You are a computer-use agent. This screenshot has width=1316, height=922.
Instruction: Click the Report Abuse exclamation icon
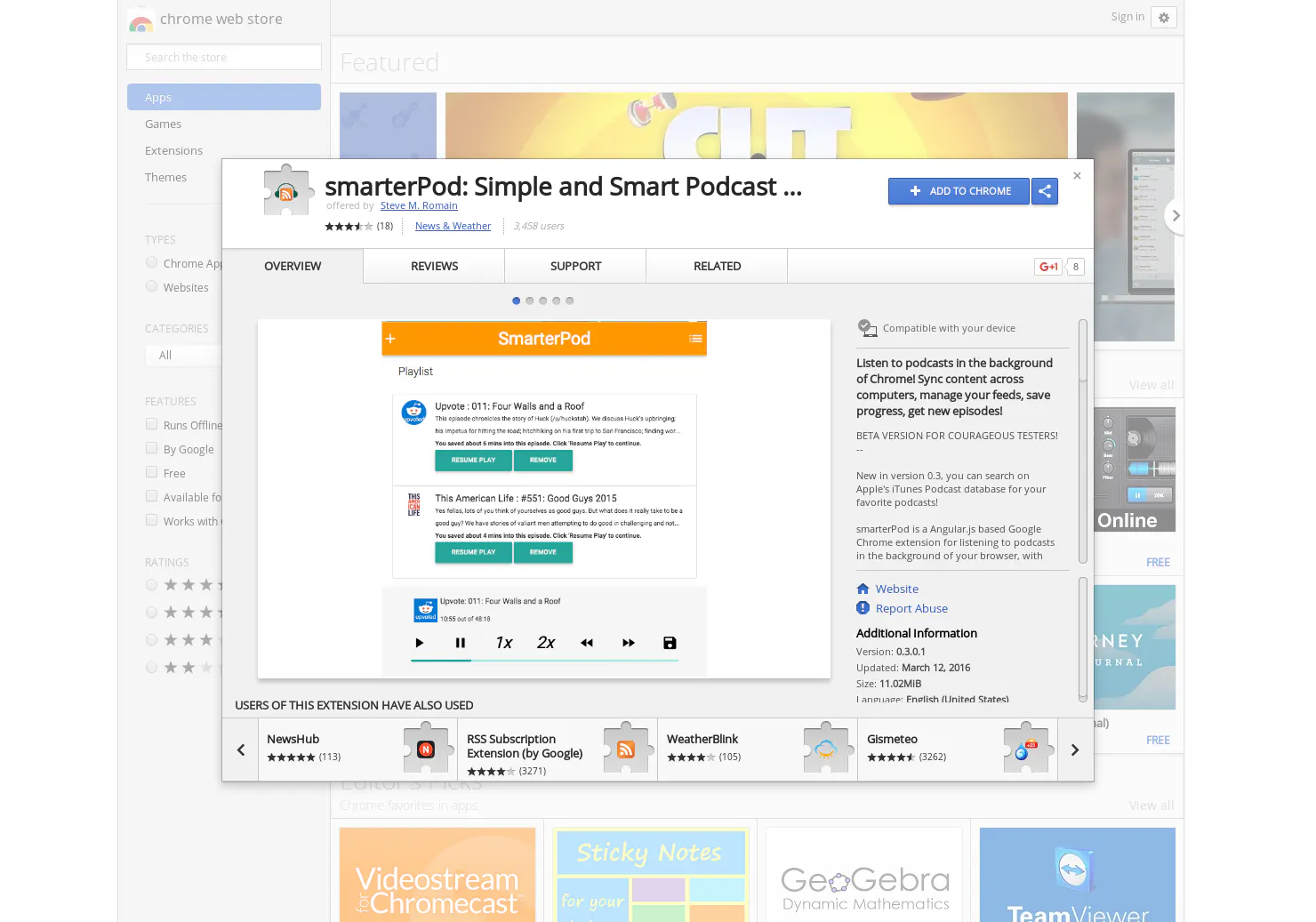pos(863,608)
